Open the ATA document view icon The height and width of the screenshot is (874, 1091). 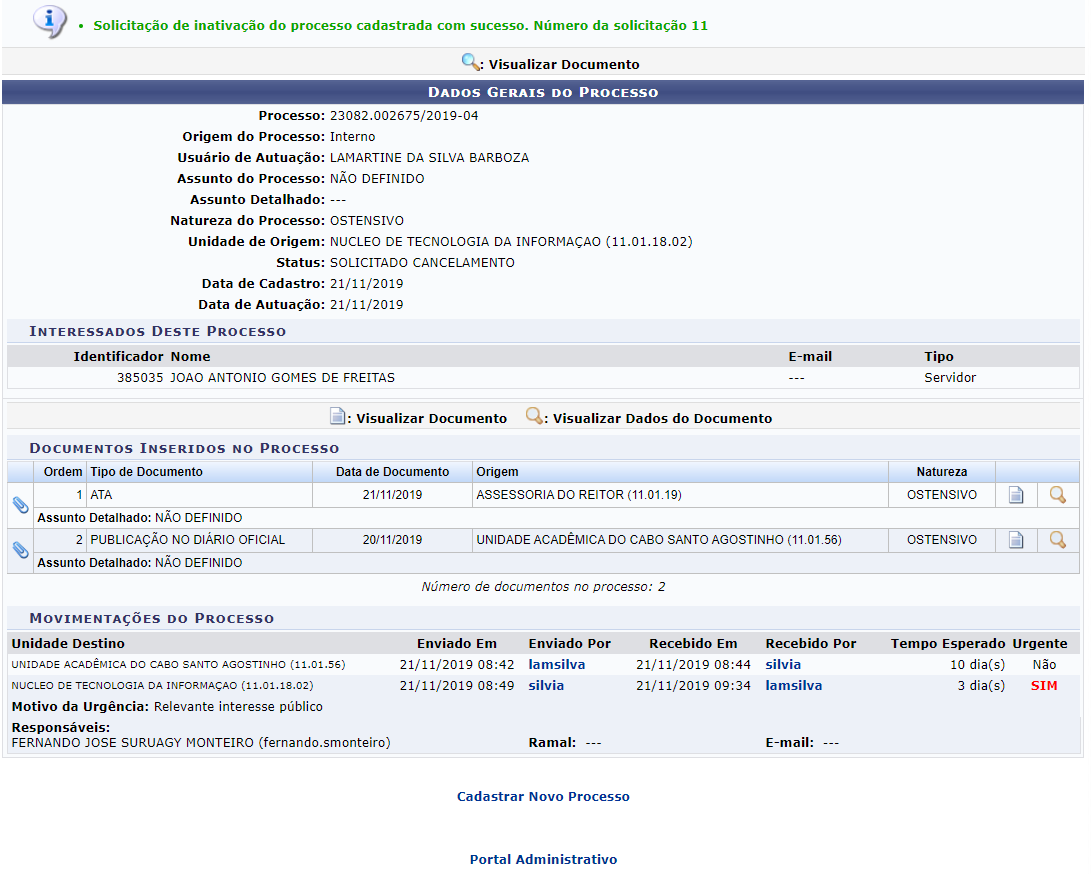(1016, 495)
